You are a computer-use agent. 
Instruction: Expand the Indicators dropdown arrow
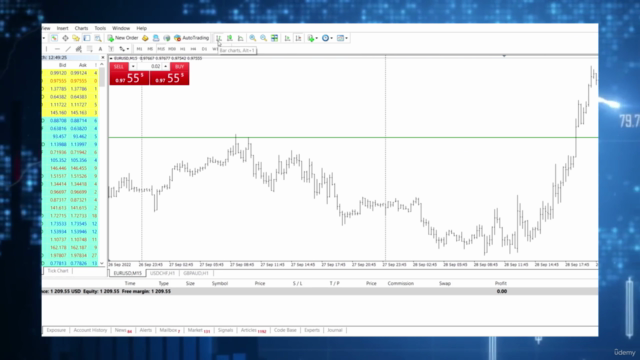[x=317, y=38]
